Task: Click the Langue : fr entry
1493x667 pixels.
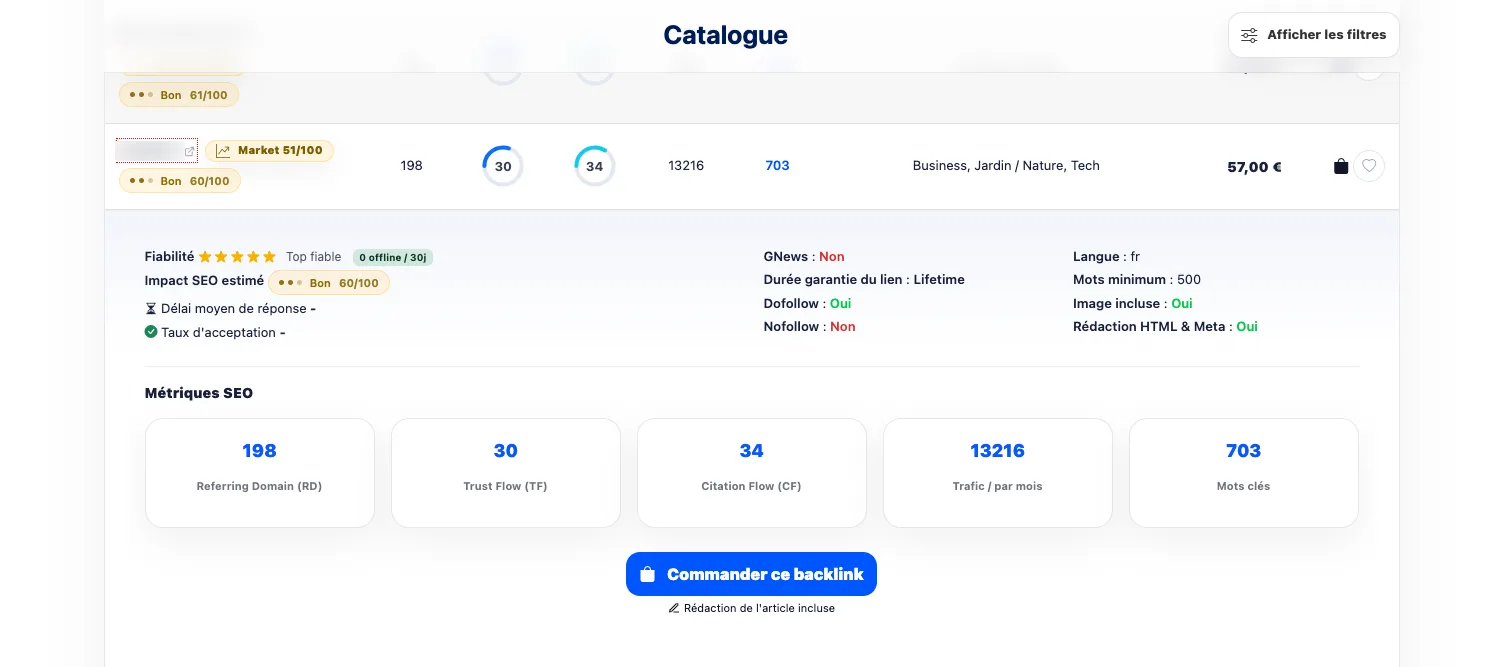Action: click(x=1106, y=257)
